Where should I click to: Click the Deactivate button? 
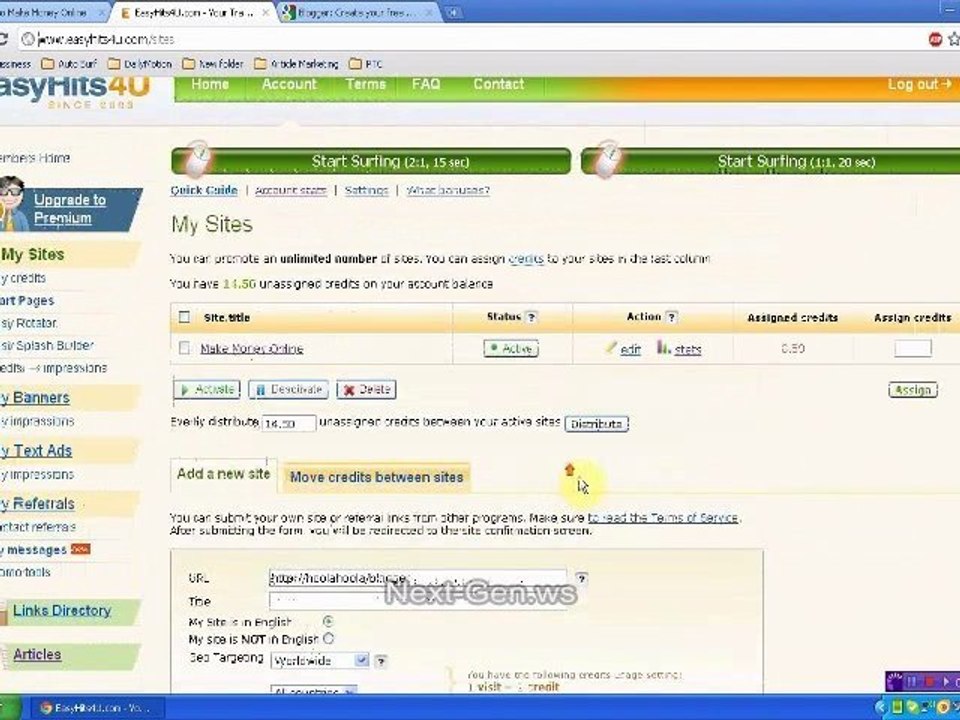[288, 389]
